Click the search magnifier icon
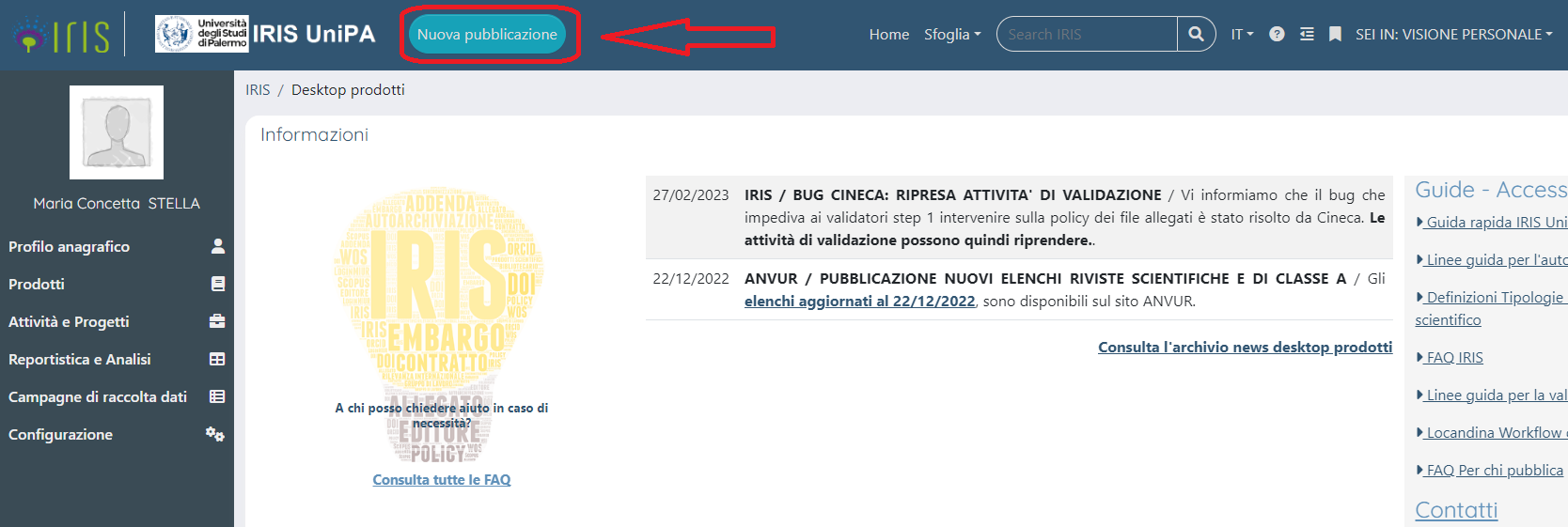 point(1196,34)
